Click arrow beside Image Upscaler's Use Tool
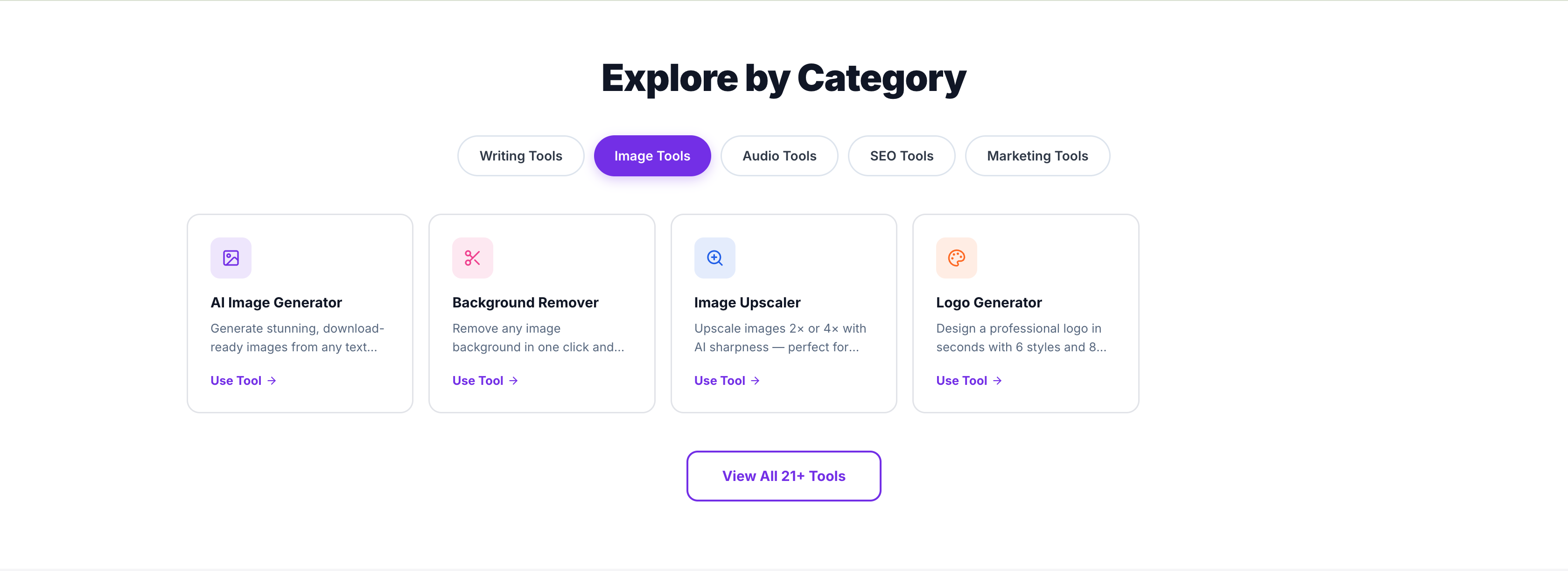Image resolution: width=1568 pixels, height=571 pixels. [755, 381]
